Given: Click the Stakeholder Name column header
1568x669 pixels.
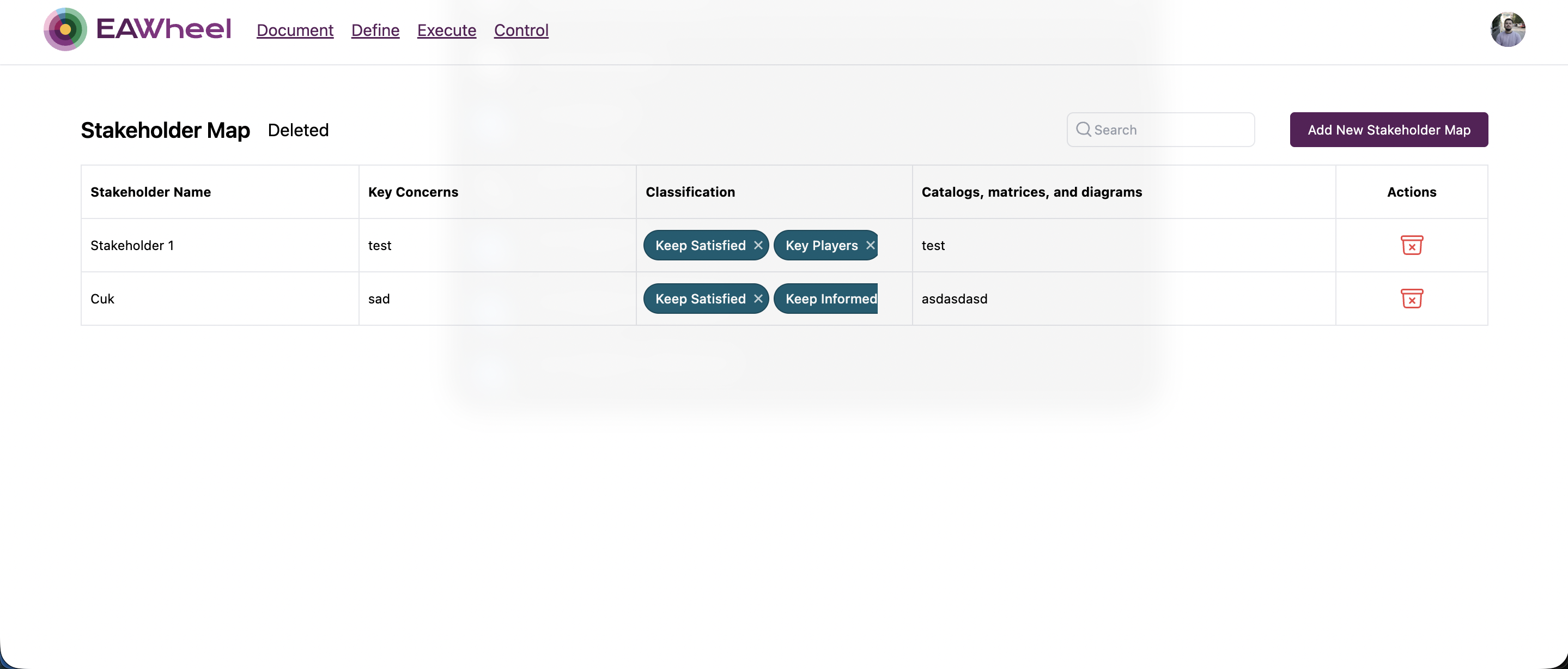Looking at the screenshot, I should pos(150,192).
